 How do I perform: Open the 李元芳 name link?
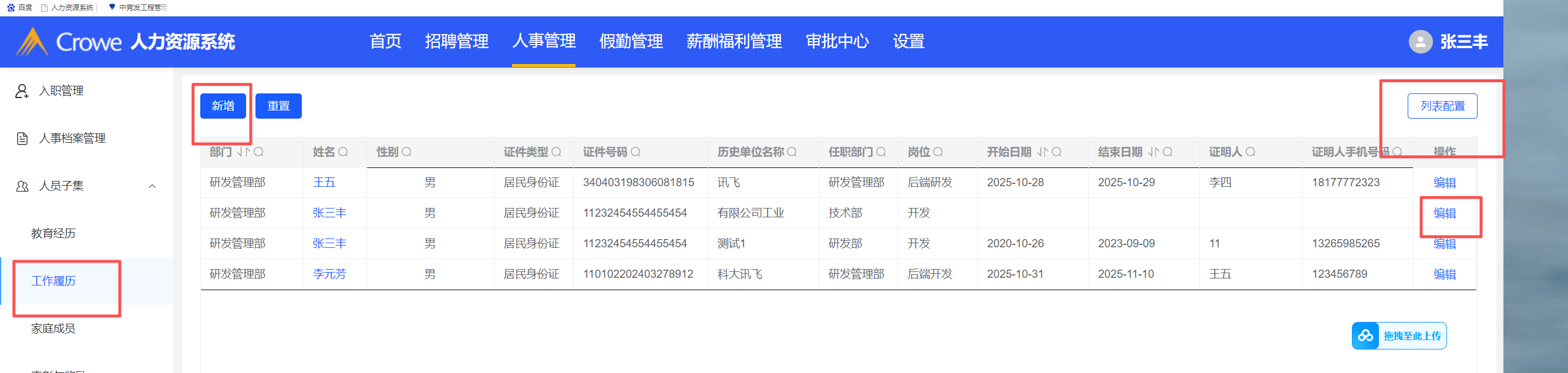pos(329,274)
